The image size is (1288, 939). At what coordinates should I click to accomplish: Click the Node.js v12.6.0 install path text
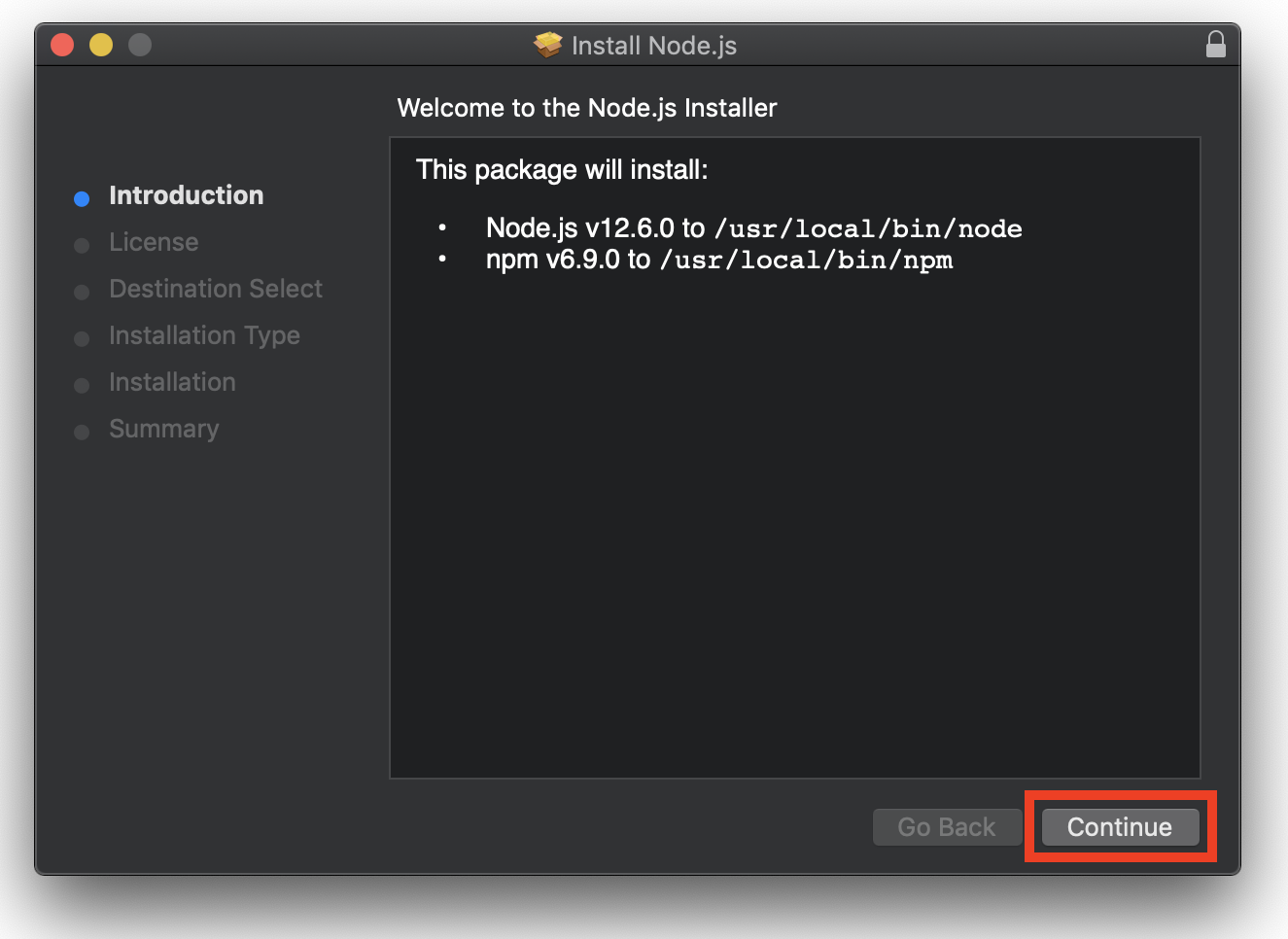point(753,227)
